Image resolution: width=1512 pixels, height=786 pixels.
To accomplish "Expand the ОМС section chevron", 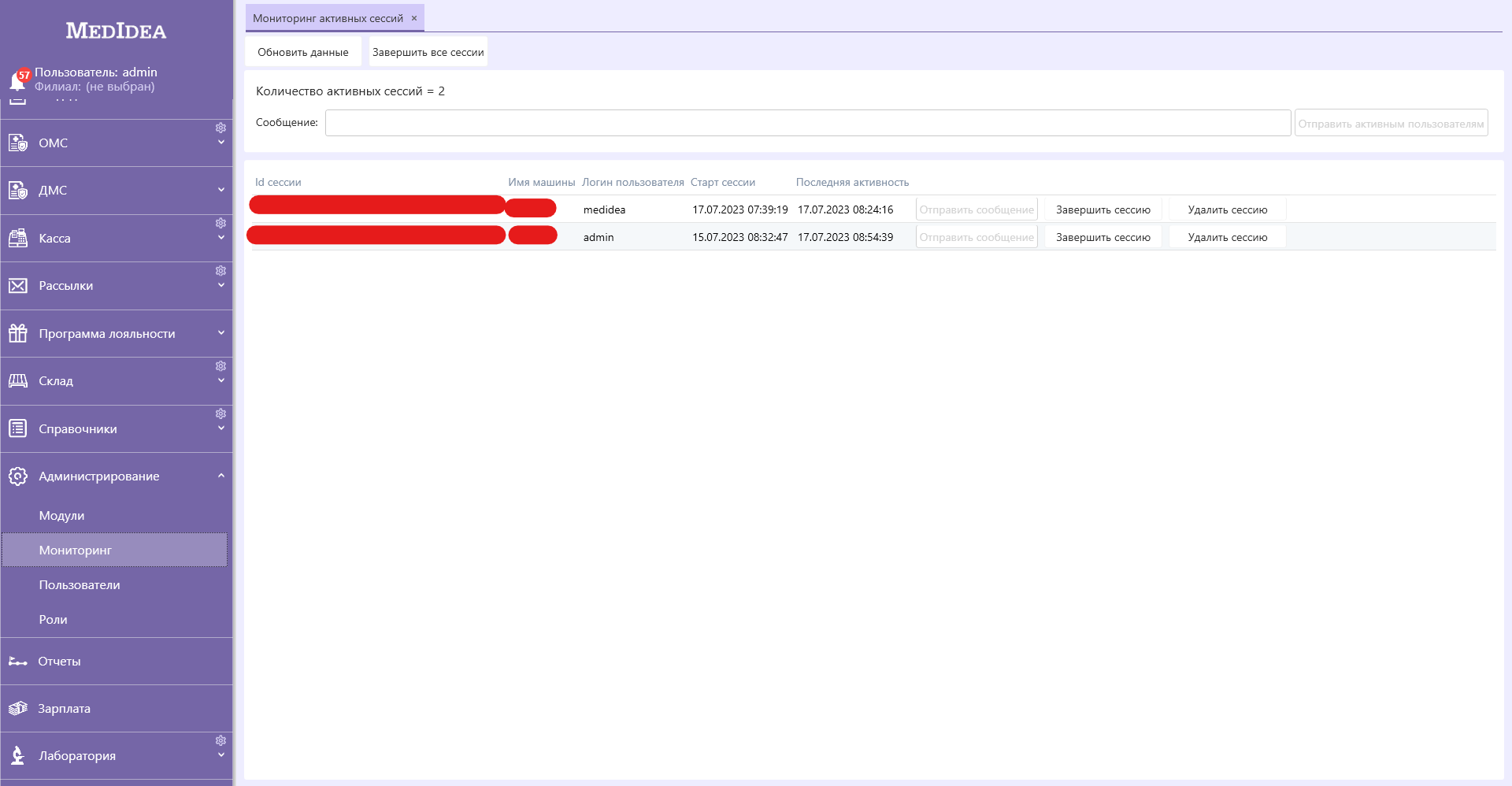I will (x=221, y=143).
